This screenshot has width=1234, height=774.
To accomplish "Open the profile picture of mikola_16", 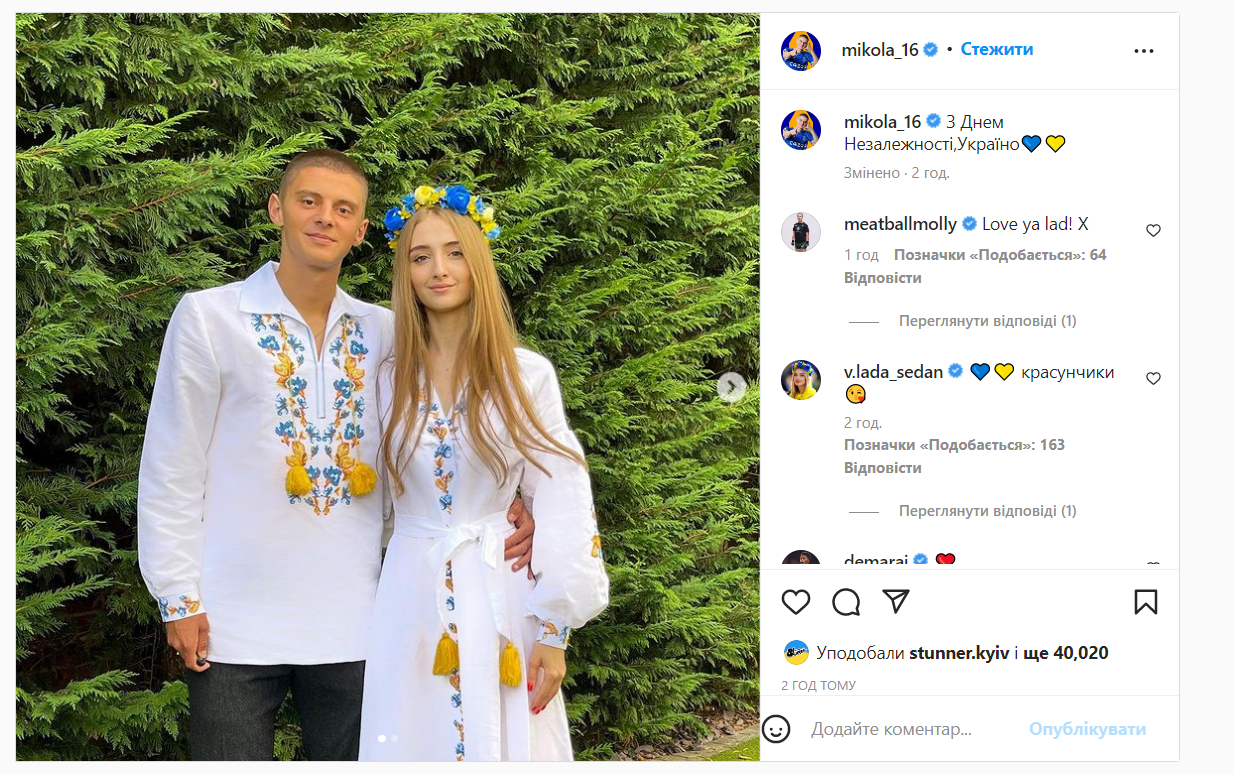I will point(799,49).
